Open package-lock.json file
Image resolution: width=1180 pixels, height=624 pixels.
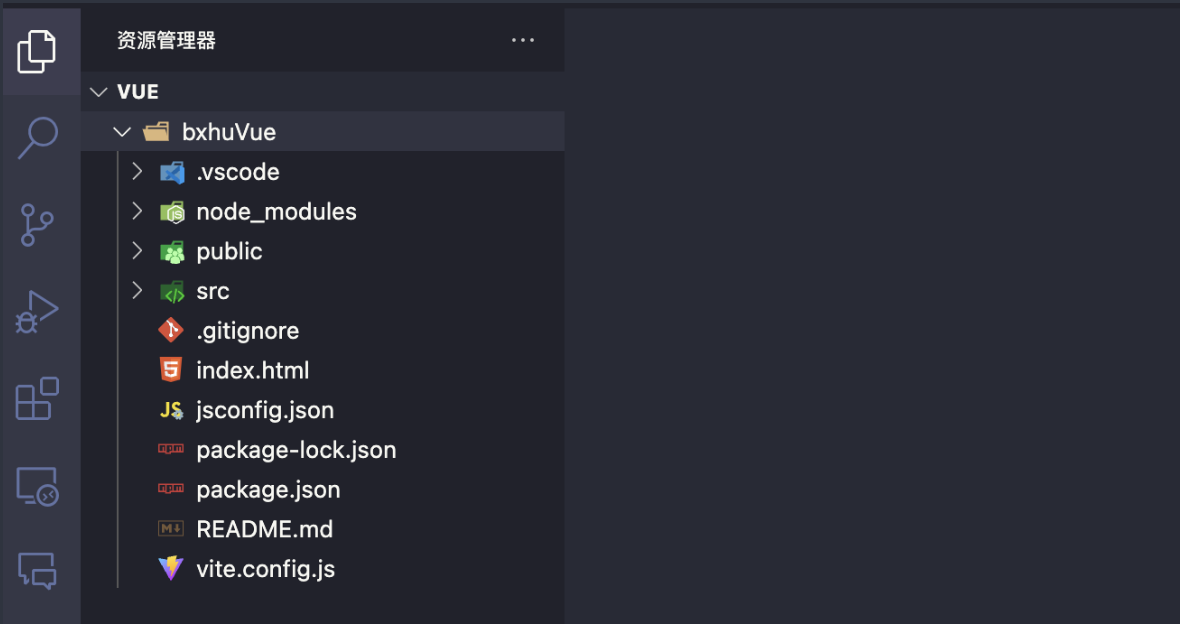(x=296, y=450)
